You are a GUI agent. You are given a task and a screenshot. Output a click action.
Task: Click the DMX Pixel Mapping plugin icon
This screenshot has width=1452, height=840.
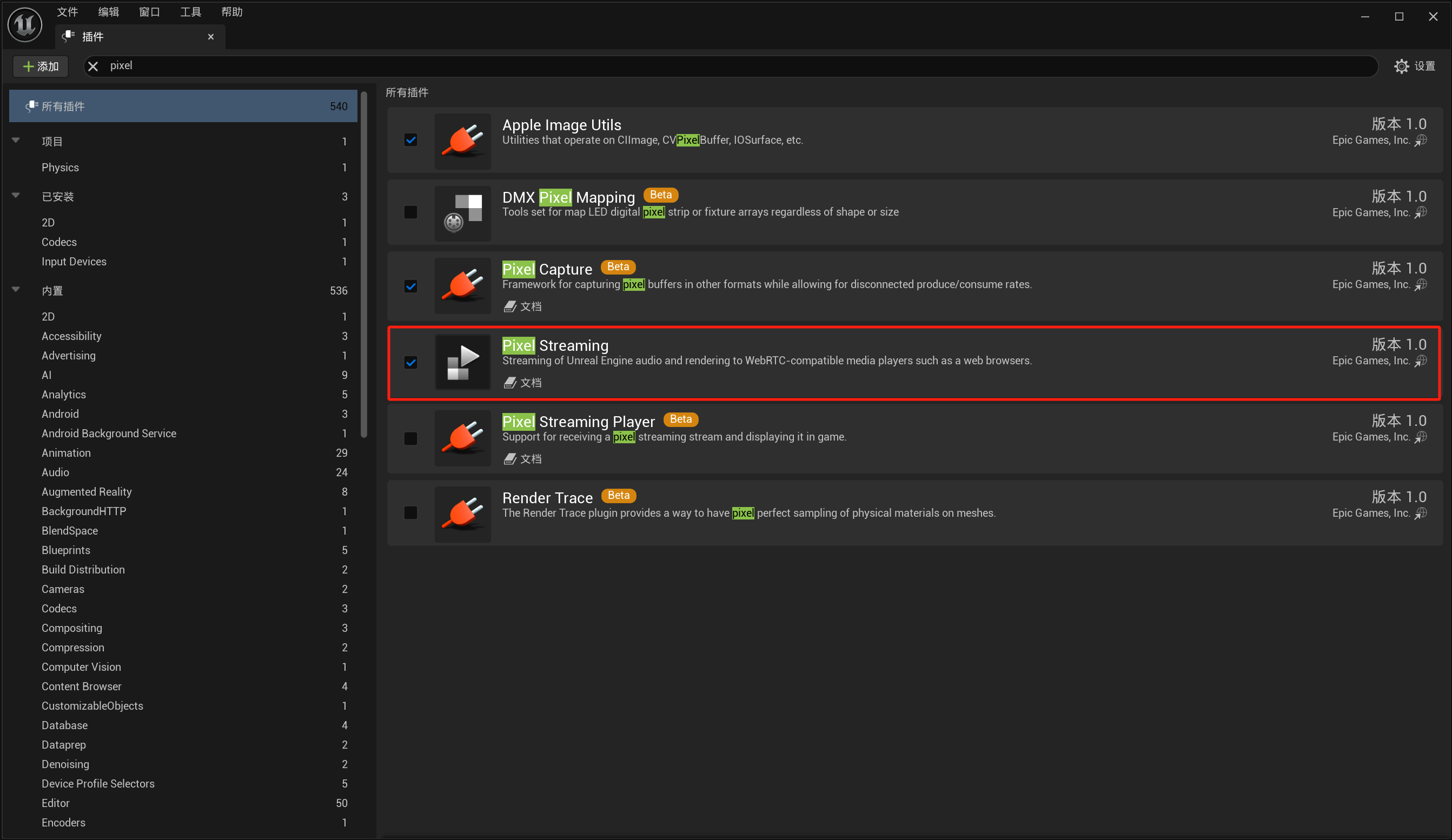pos(463,213)
